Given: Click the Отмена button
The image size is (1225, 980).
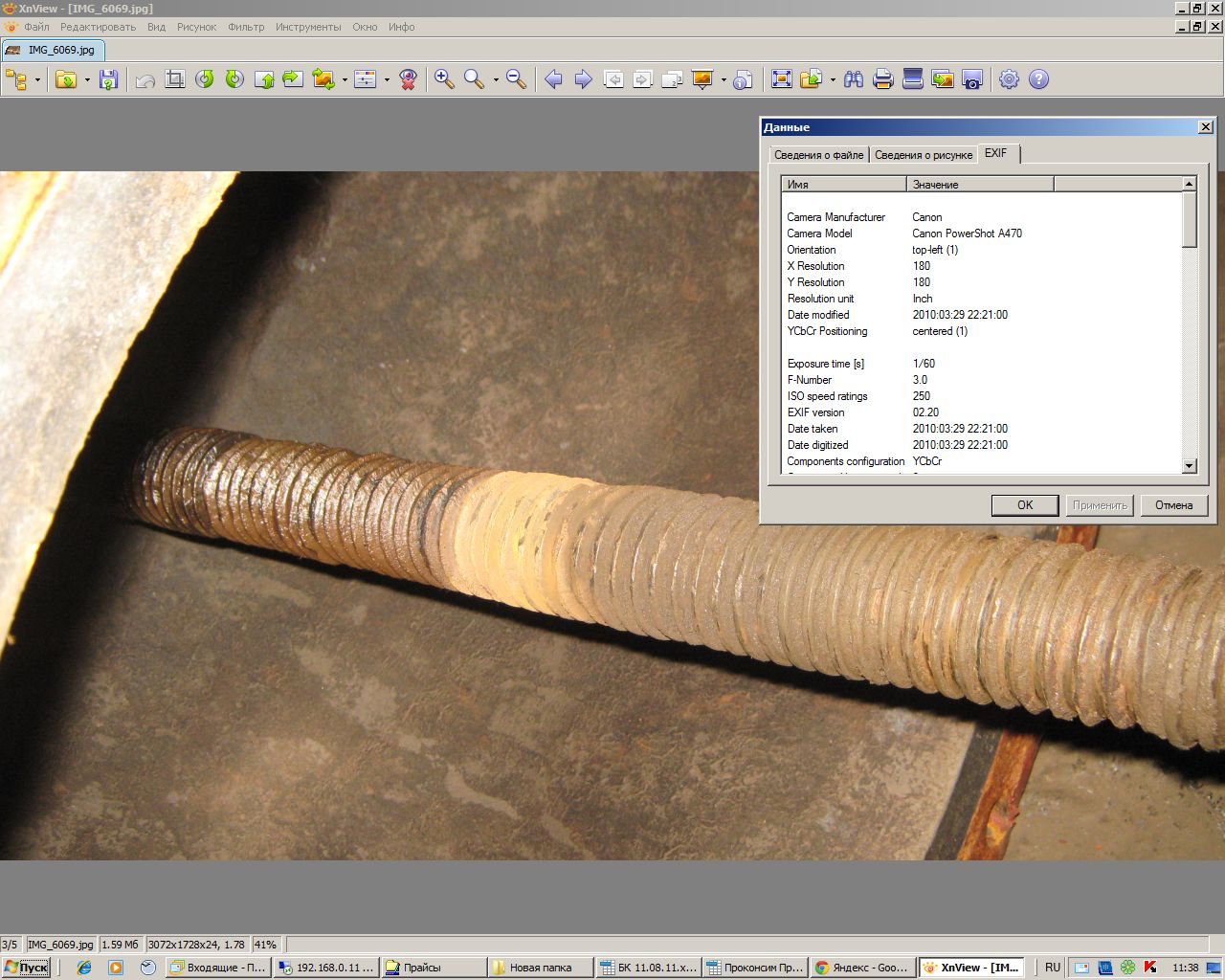Looking at the screenshot, I should [x=1173, y=505].
